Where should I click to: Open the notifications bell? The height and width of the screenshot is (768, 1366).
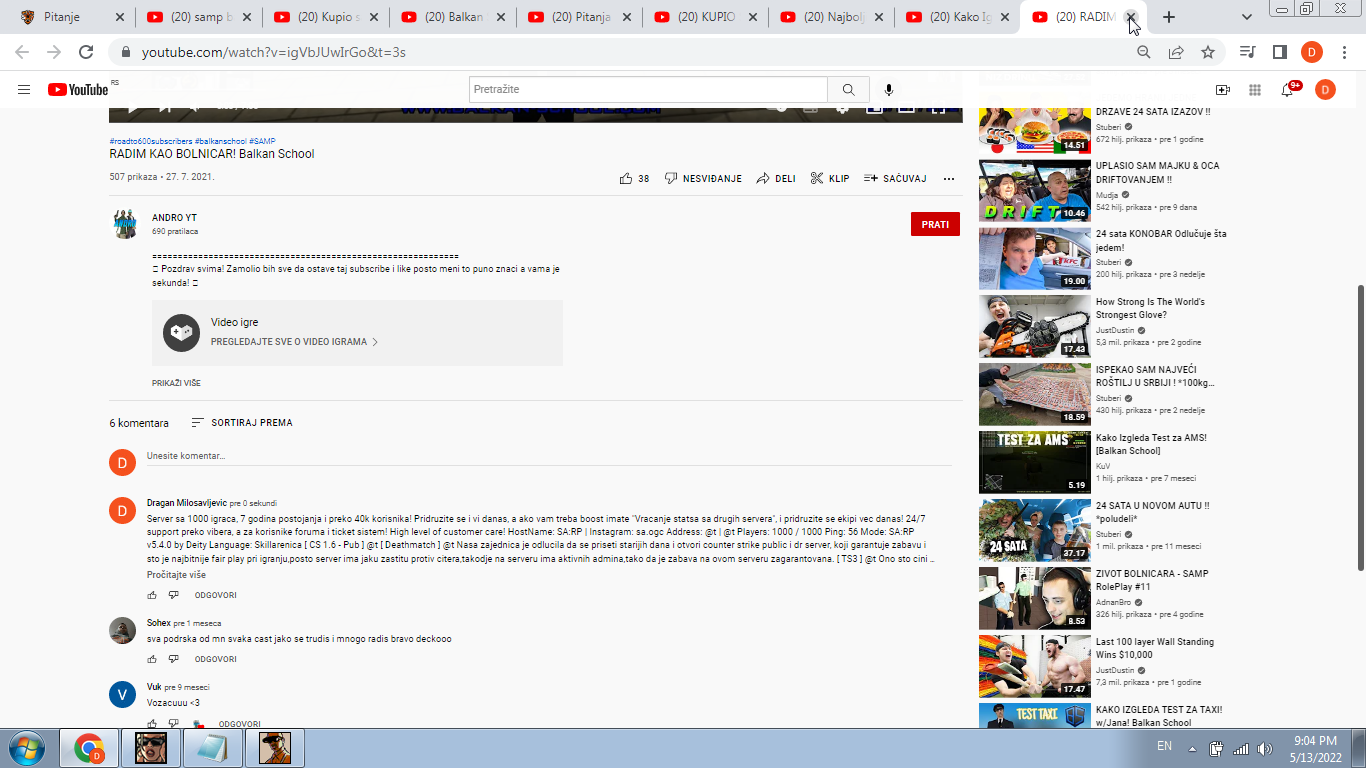point(1287,90)
